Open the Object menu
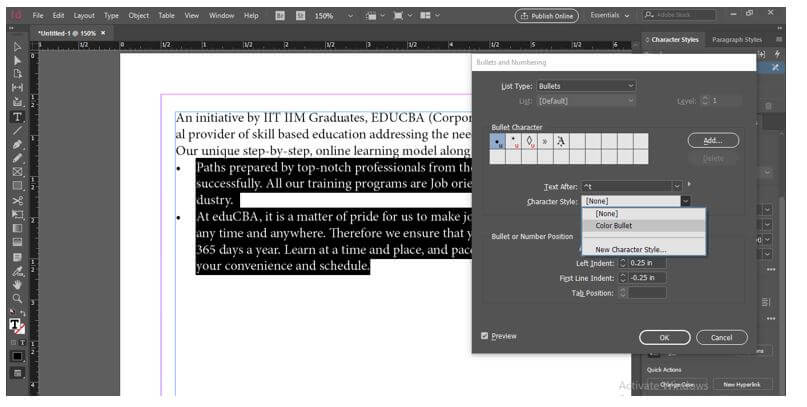The height and width of the screenshot is (407, 807). click(x=138, y=15)
